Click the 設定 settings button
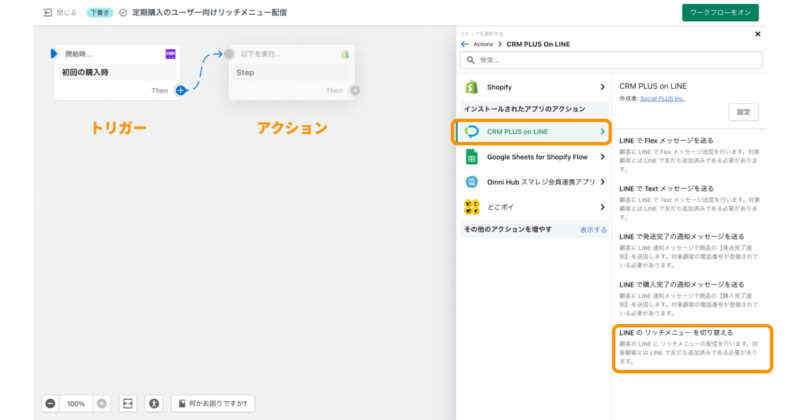The width and height of the screenshot is (800, 420). 743,112
